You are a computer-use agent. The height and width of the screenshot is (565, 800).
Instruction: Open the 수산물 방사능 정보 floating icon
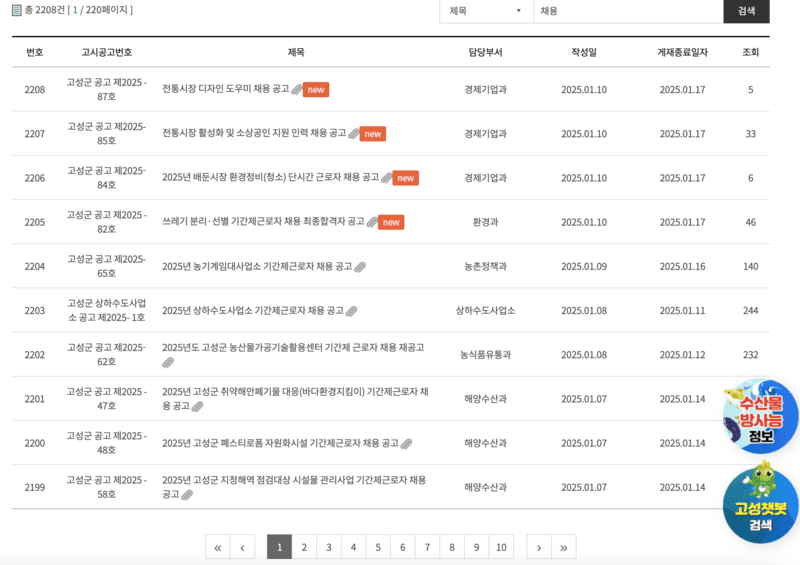pyautogui.click(x=760, y=416)
